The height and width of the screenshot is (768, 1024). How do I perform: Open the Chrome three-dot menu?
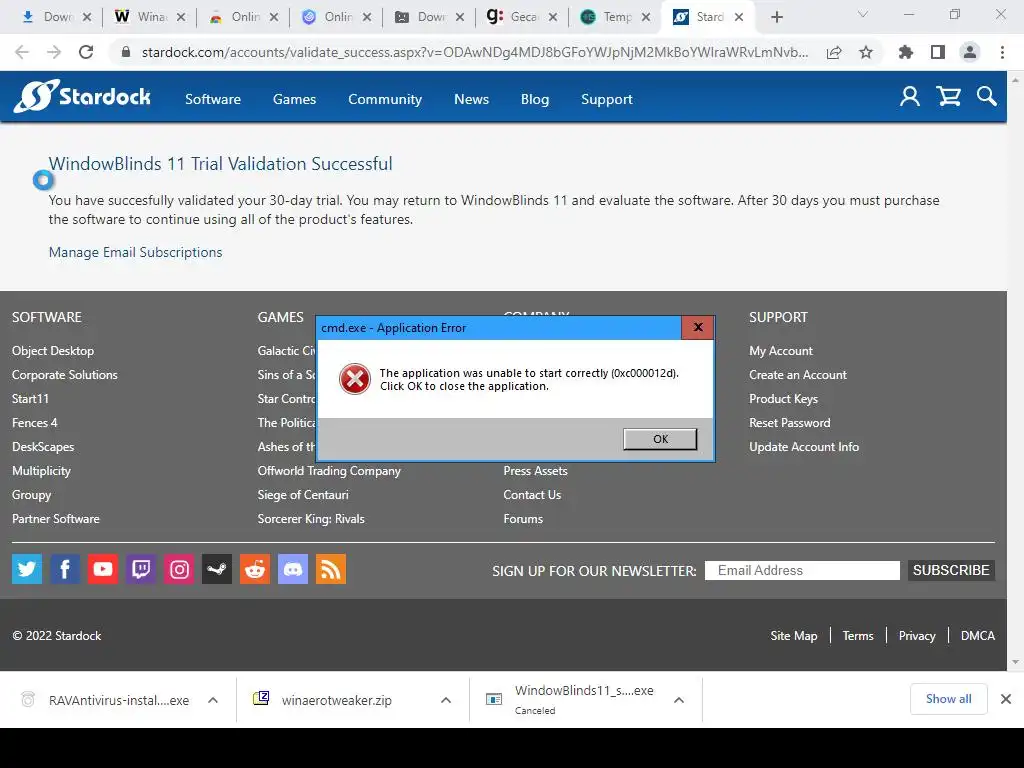pyautogui.click(x=1002, y=52)
